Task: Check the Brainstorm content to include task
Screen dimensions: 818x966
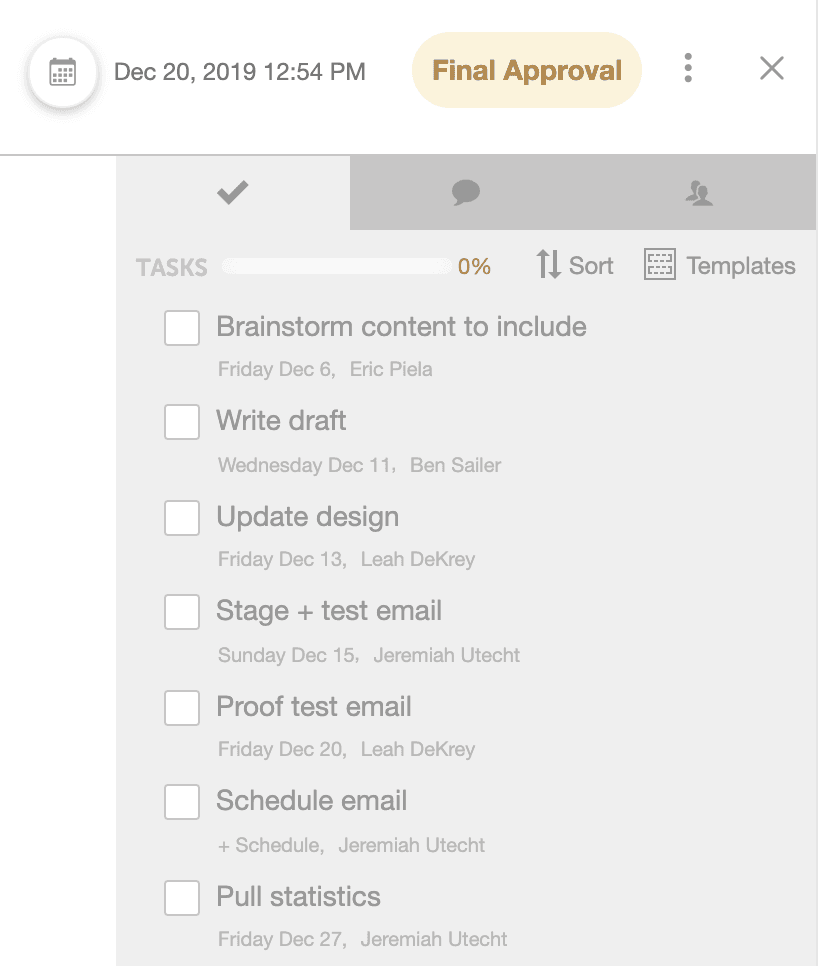Action: coord(182,328)
